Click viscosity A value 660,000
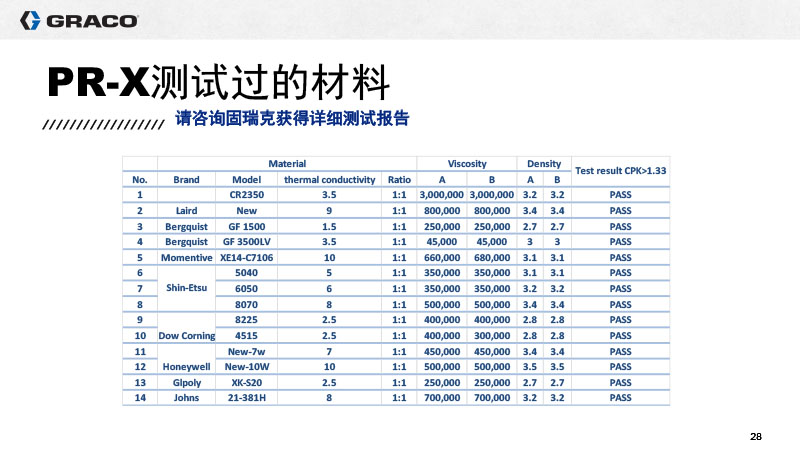 [x=442, y=258]
